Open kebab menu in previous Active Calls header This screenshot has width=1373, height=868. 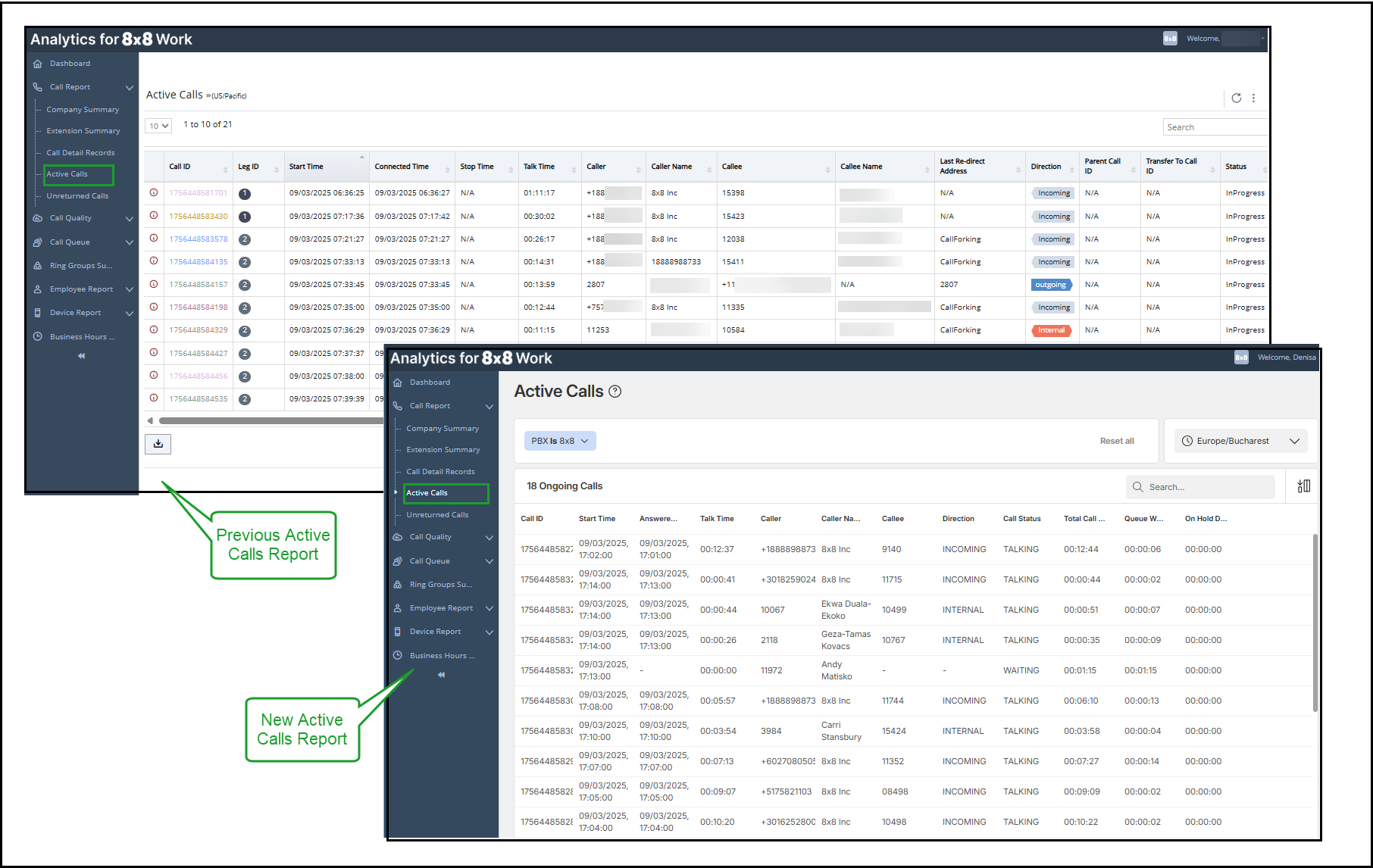click(x=1254, y=98)
